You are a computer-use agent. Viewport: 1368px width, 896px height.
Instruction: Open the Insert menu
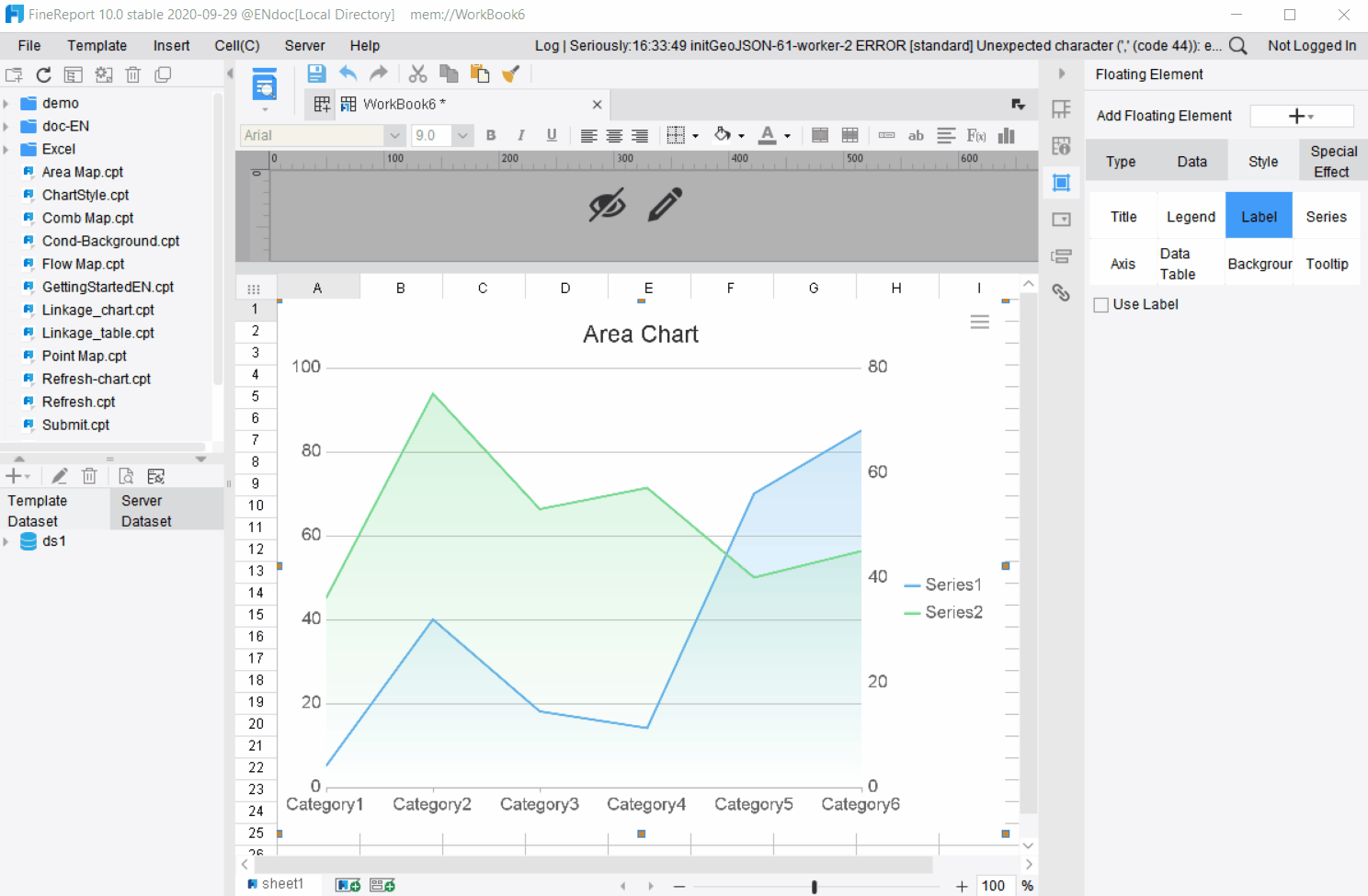pos(171,46)
